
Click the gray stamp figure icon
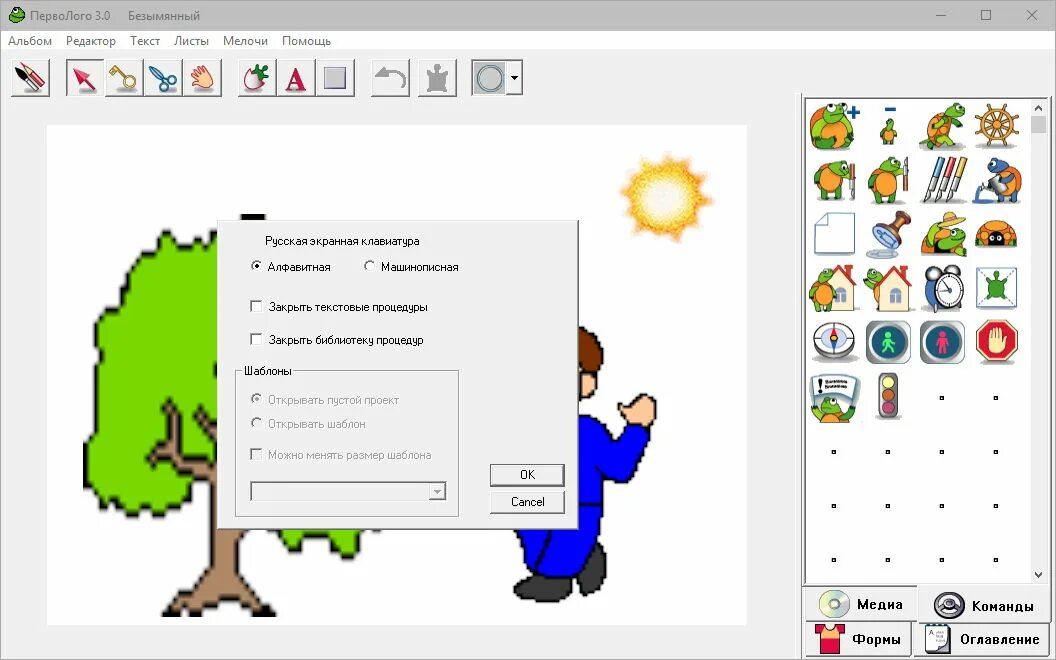(x=437, y=78)
